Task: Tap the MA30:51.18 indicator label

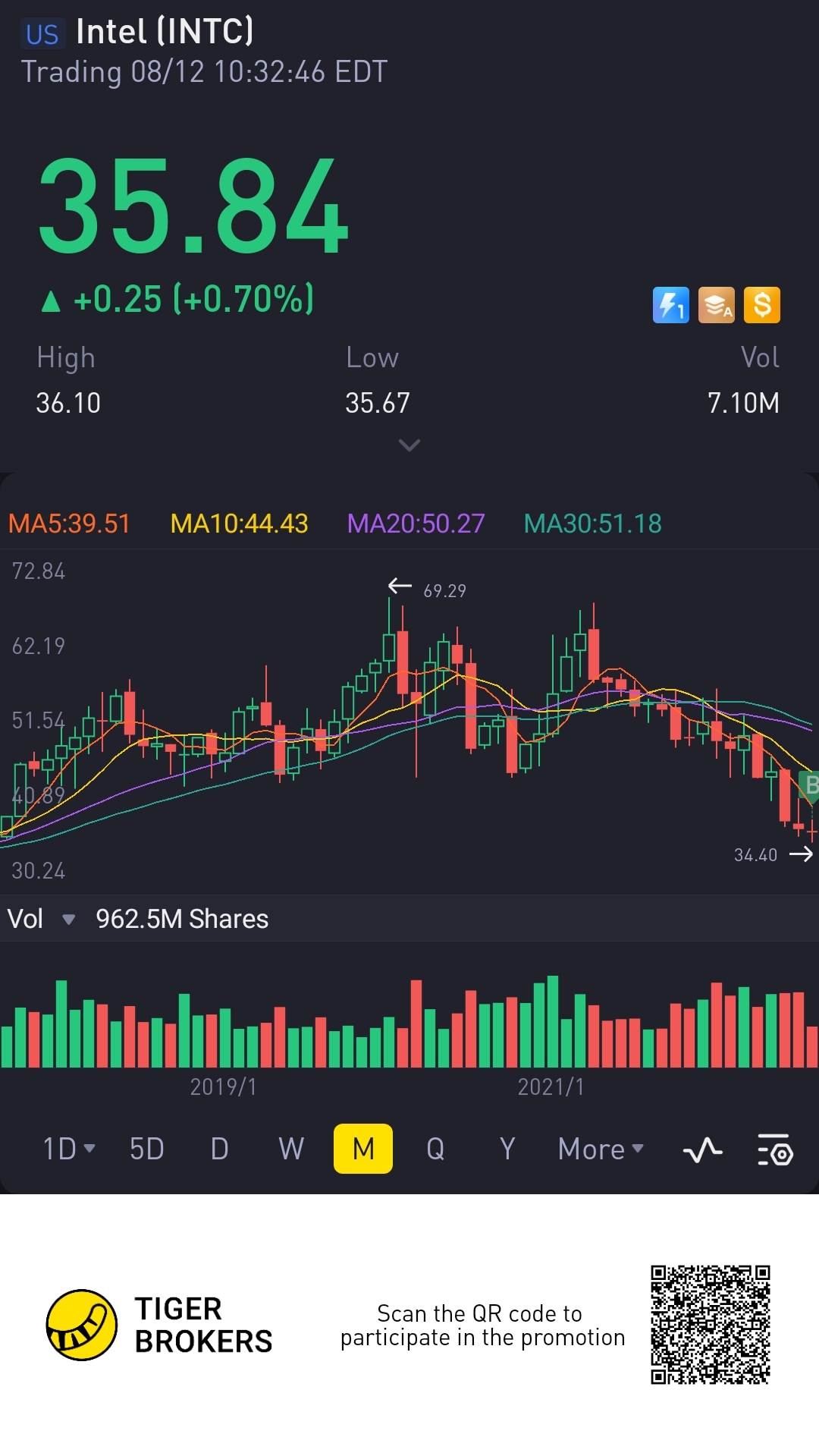Action: tap(593, 524)
